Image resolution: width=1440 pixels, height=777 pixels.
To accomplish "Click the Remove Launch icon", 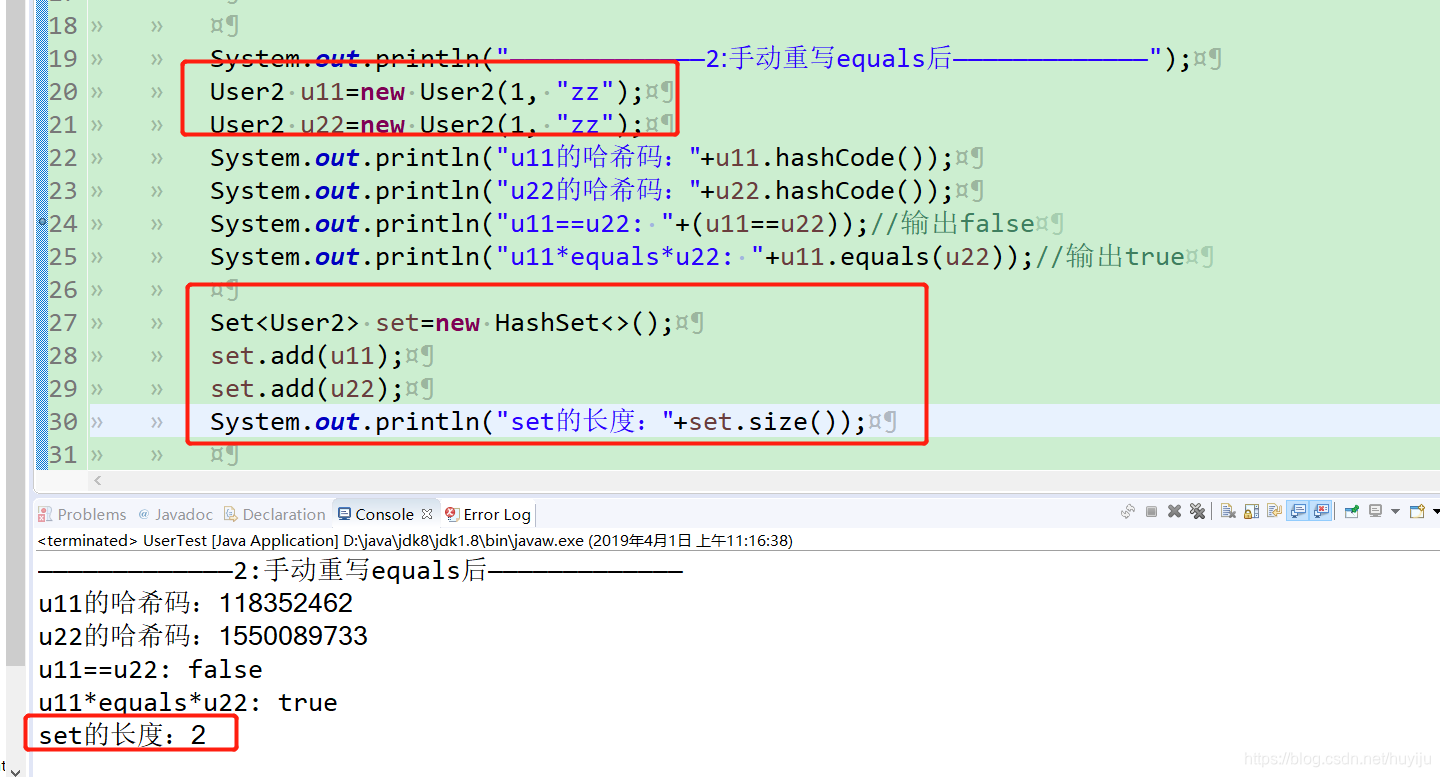I will click(1174, 511).
